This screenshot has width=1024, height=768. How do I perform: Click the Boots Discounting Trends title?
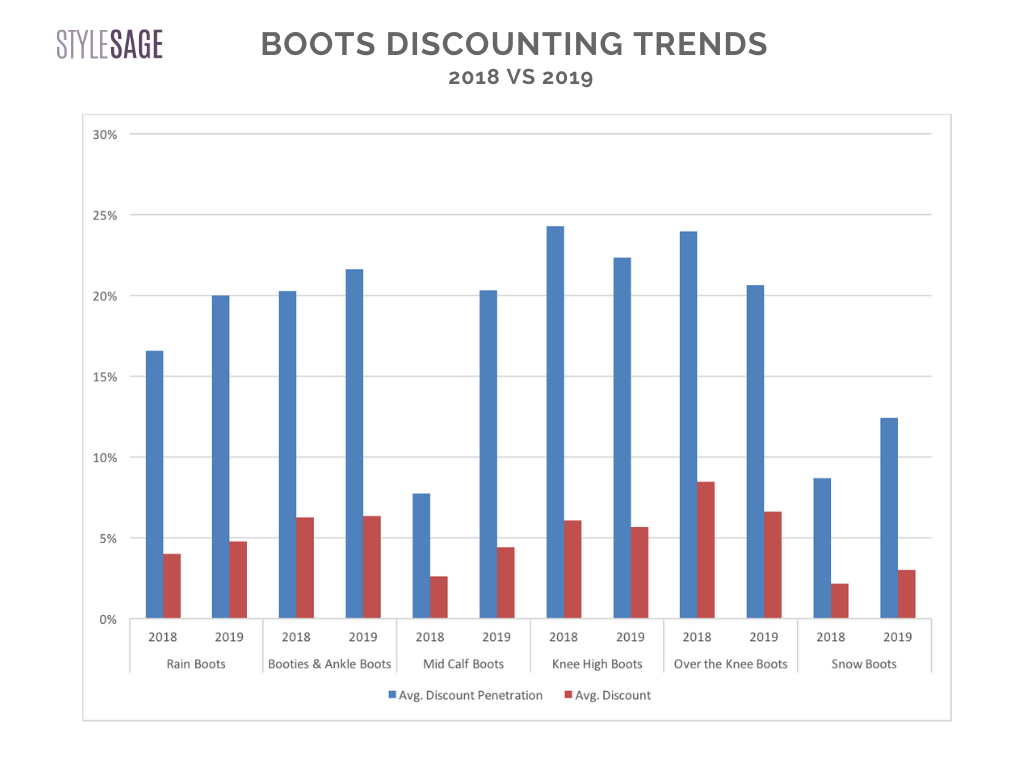point(514,44)
